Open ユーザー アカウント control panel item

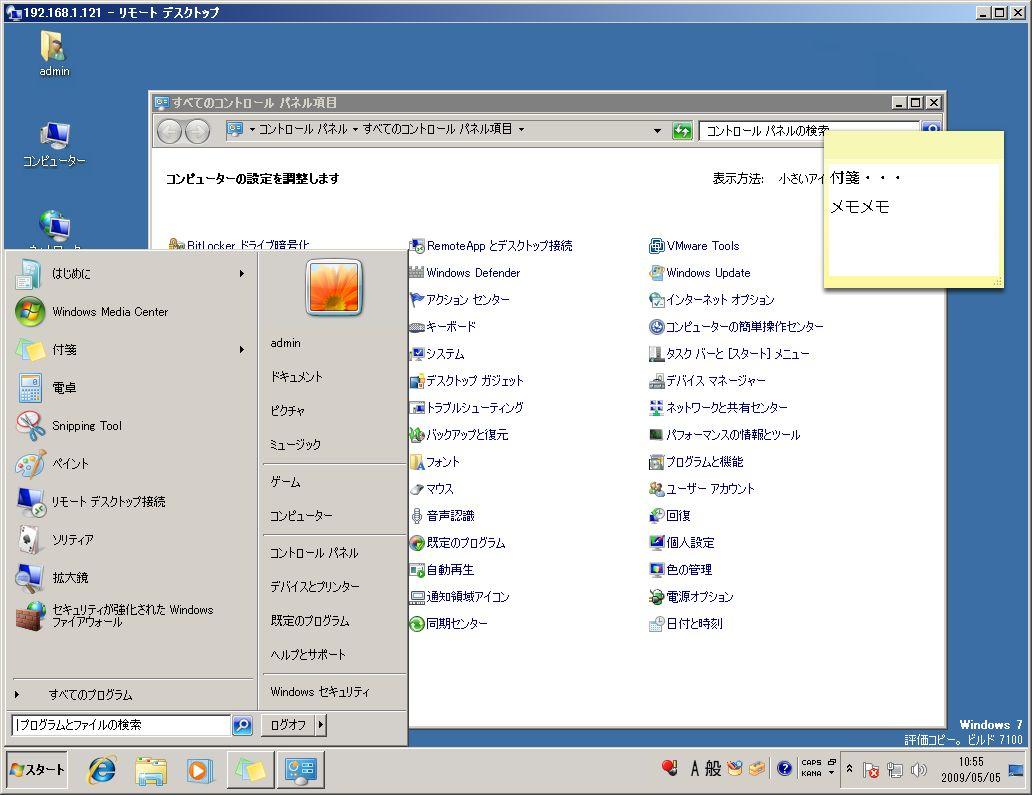702,488
